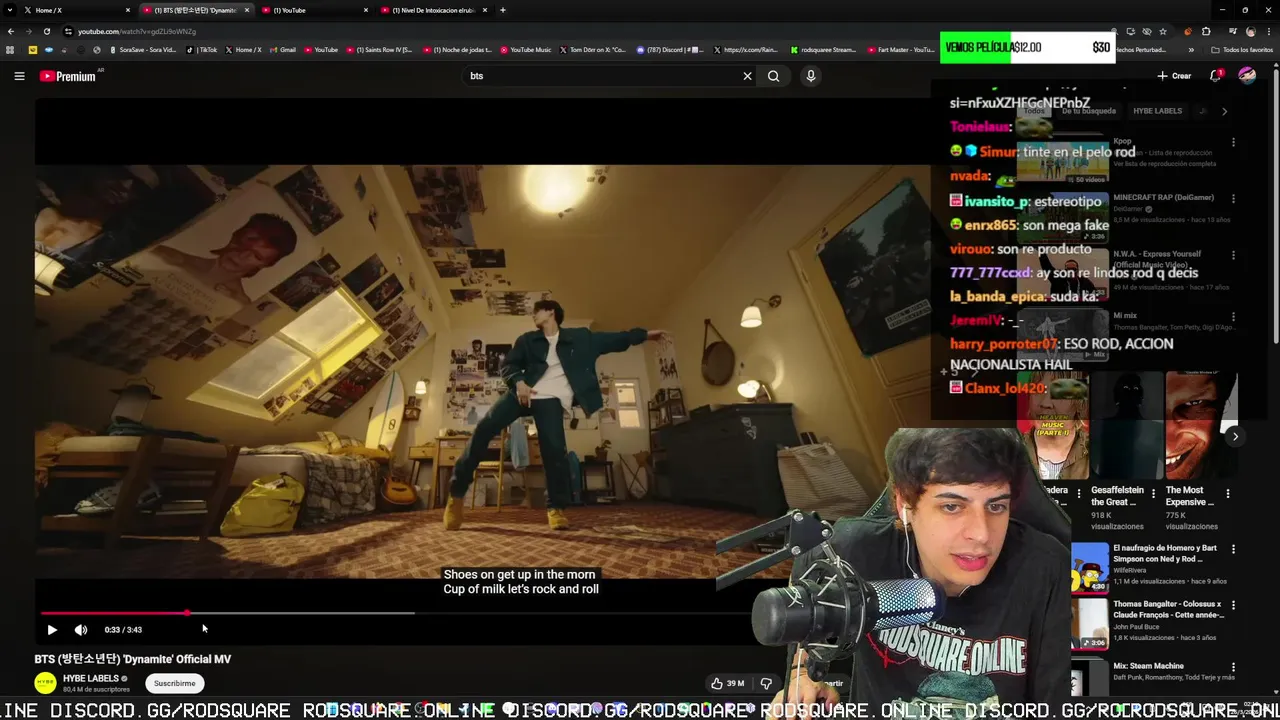1280x720 pixels.
Task: Open the Todos los favoritos folder
Action: 1242,50
